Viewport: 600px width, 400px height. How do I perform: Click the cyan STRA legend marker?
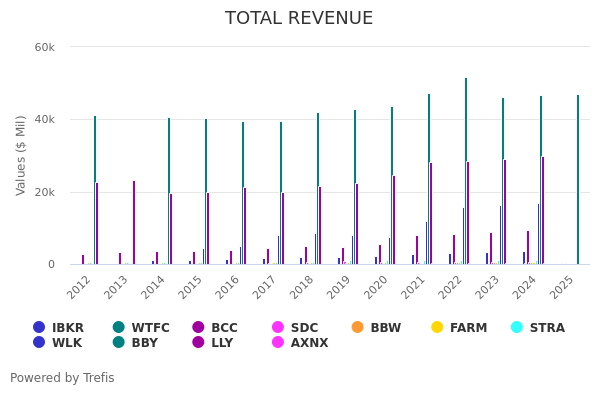[x=517, y=328]
